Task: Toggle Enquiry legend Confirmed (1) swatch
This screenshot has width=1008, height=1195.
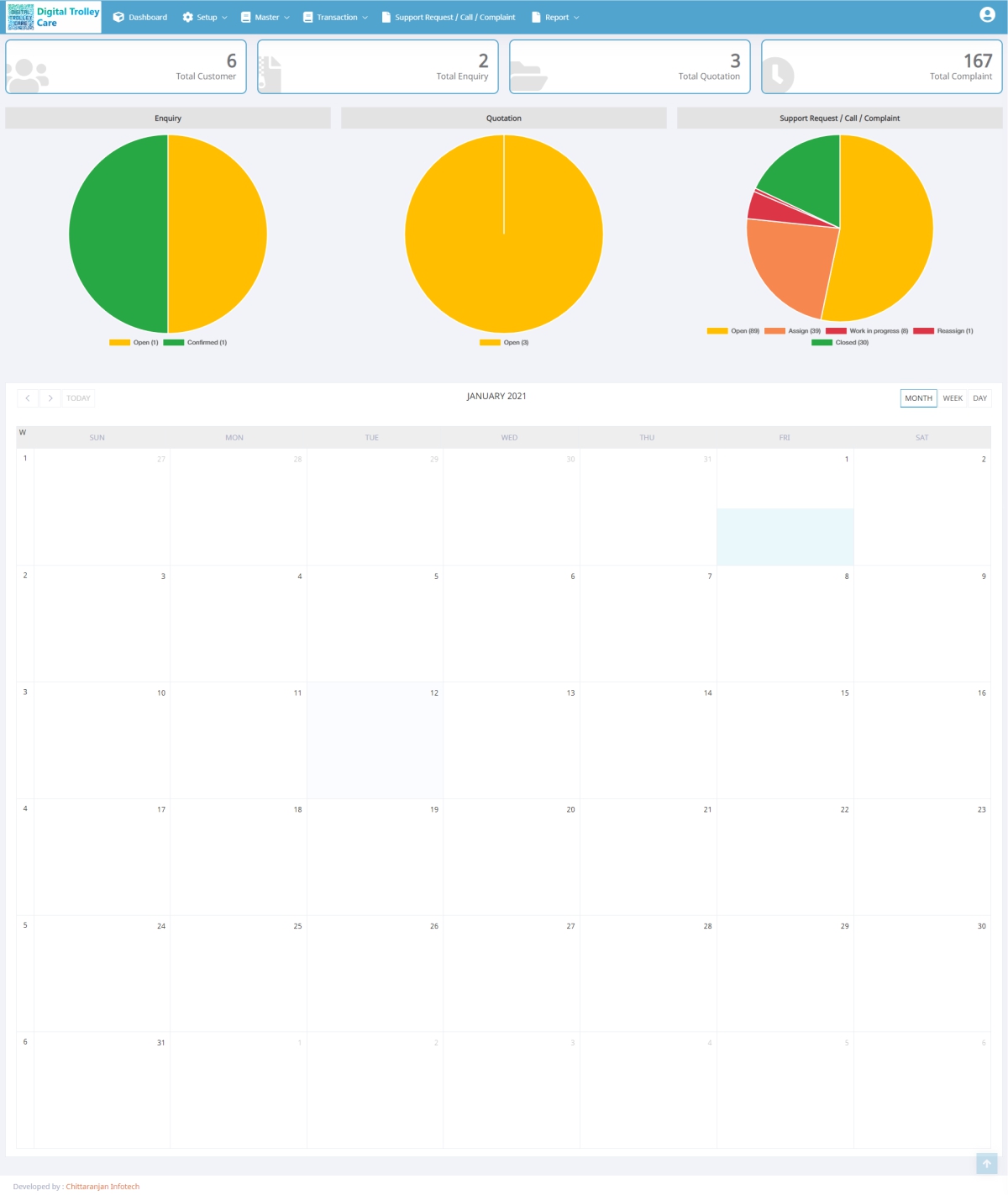Action: tap(173, 342)
